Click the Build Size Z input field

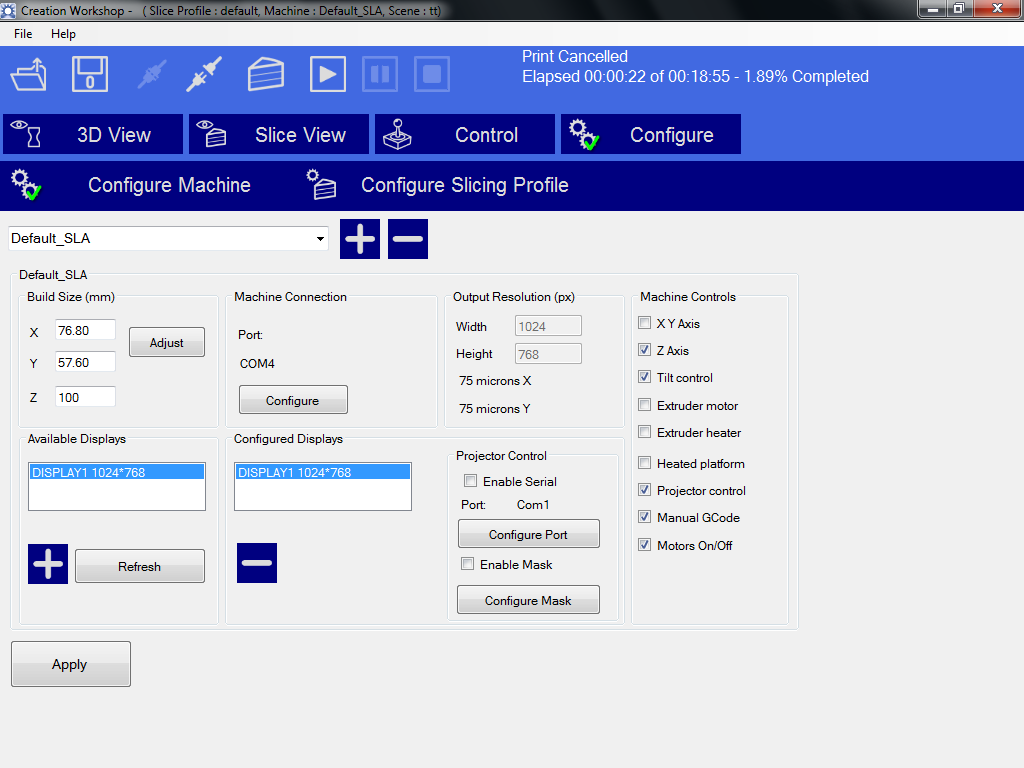85,397
